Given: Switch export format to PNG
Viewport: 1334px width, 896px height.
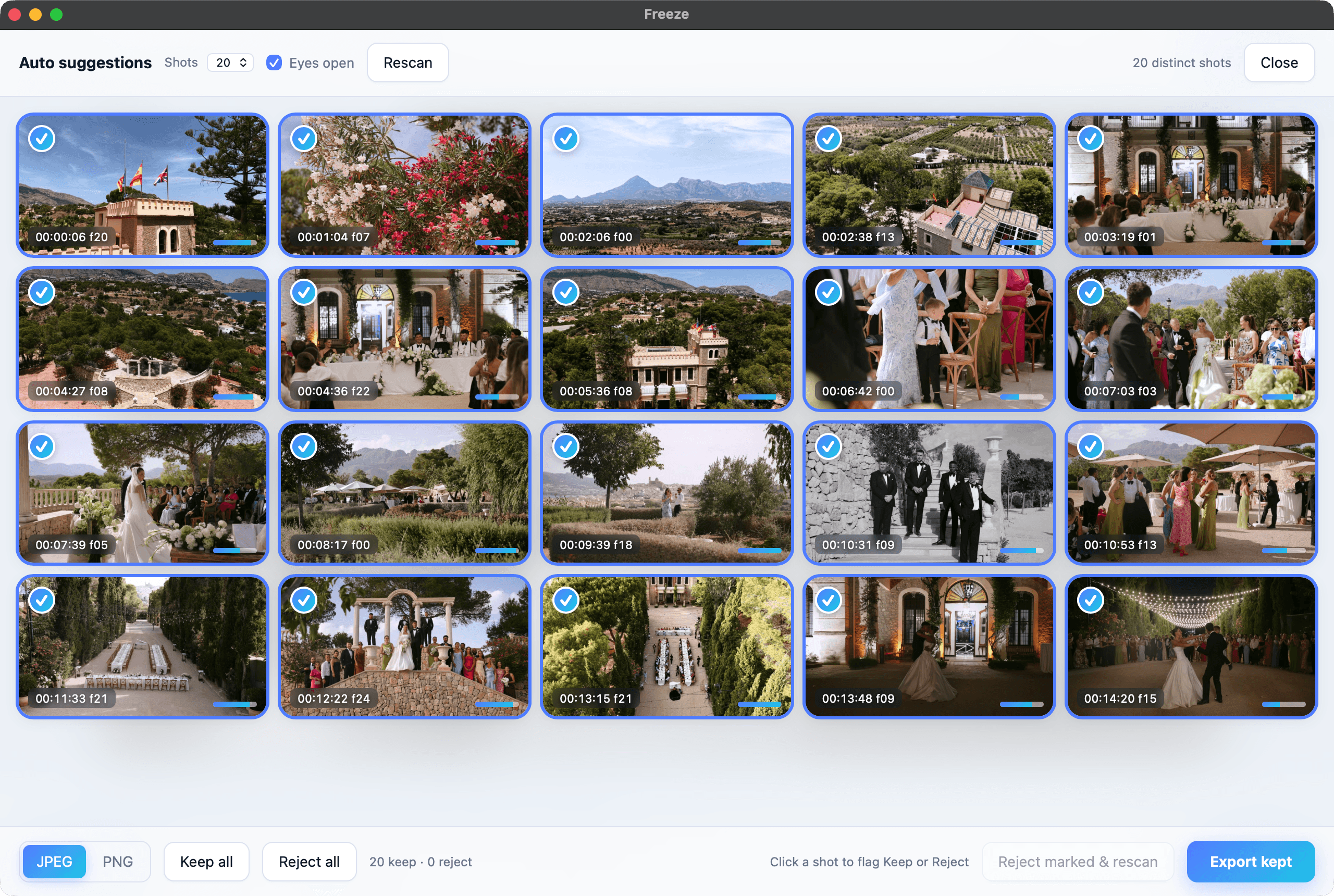Looking at the screenshot, I should (118, 862).
